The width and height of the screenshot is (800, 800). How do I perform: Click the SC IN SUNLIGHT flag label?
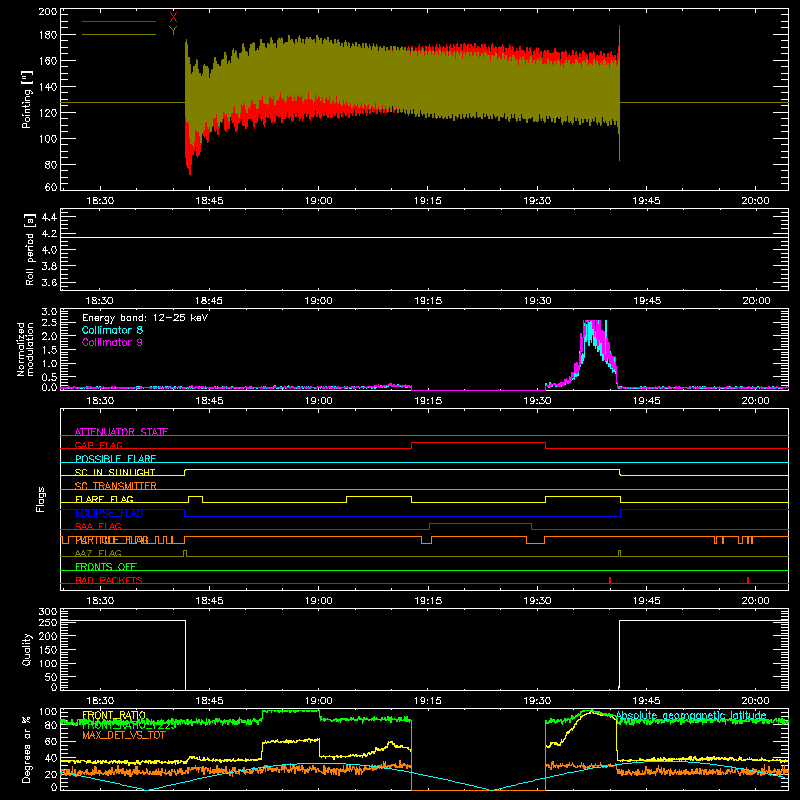[115, 472]
